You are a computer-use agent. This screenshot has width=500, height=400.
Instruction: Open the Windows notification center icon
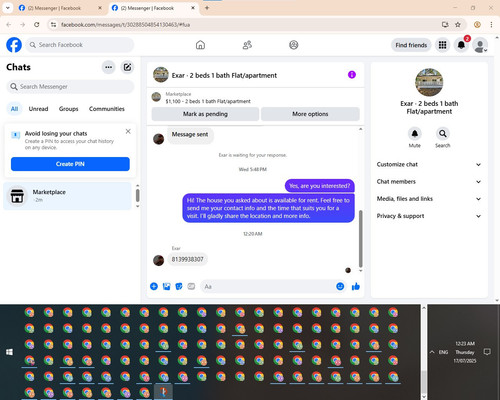tap(487, 352)
